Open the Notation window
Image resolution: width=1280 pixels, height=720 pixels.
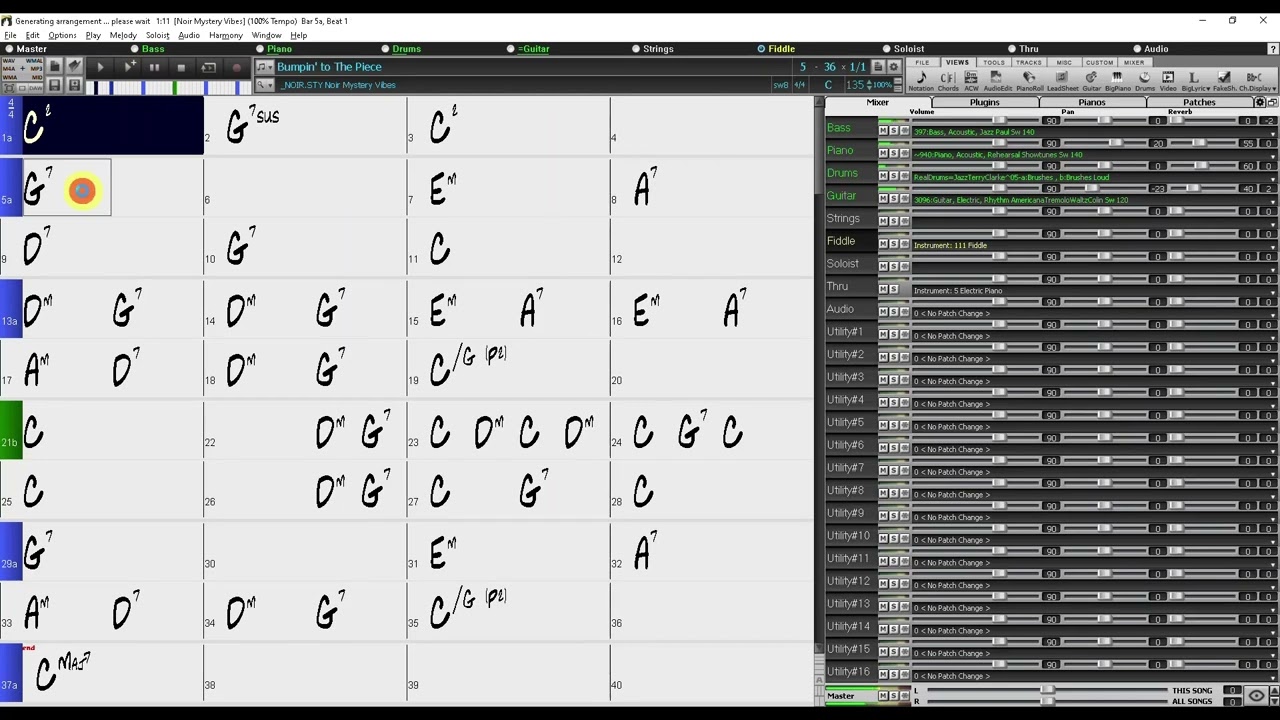[921, 81]
